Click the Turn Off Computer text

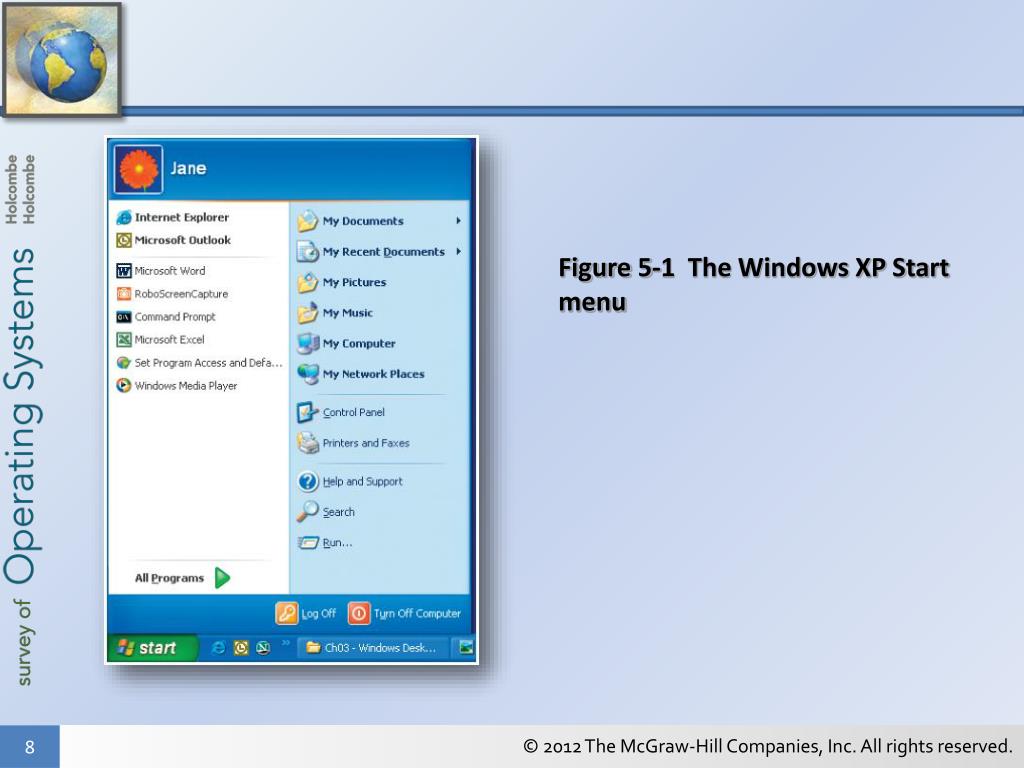417,614
